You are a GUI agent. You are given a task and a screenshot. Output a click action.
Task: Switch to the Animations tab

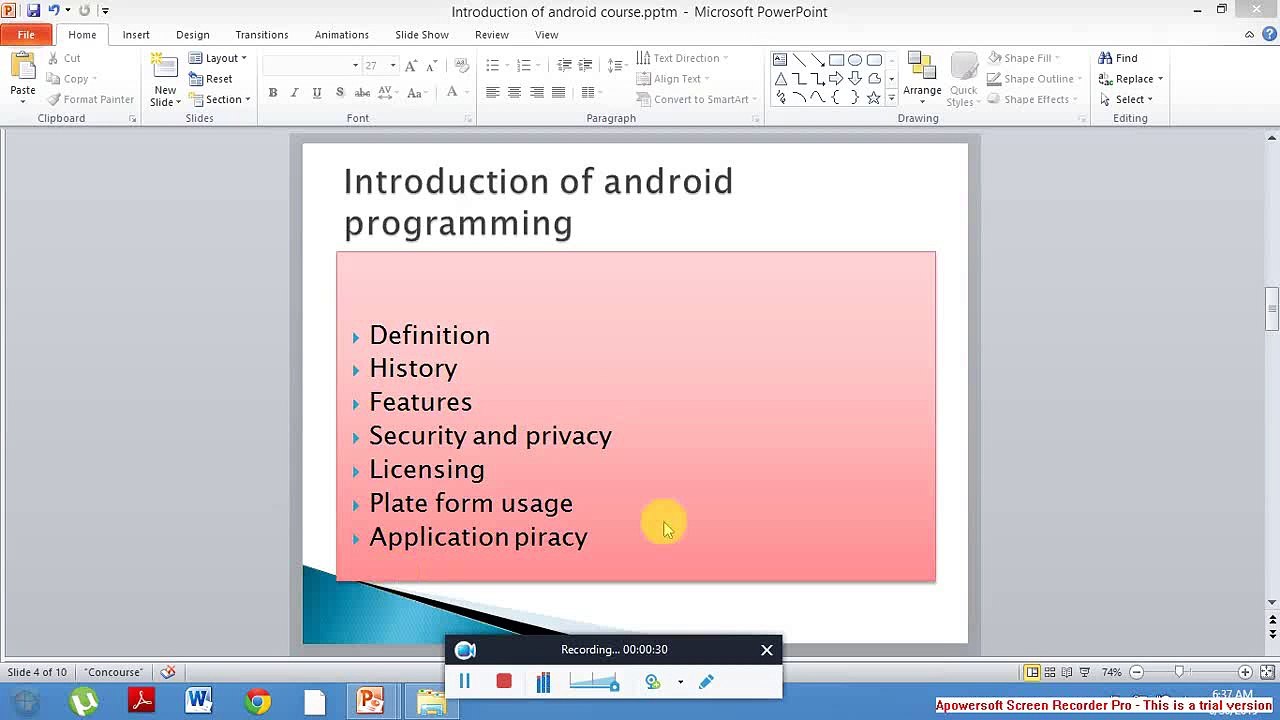[x=342, y=35]
